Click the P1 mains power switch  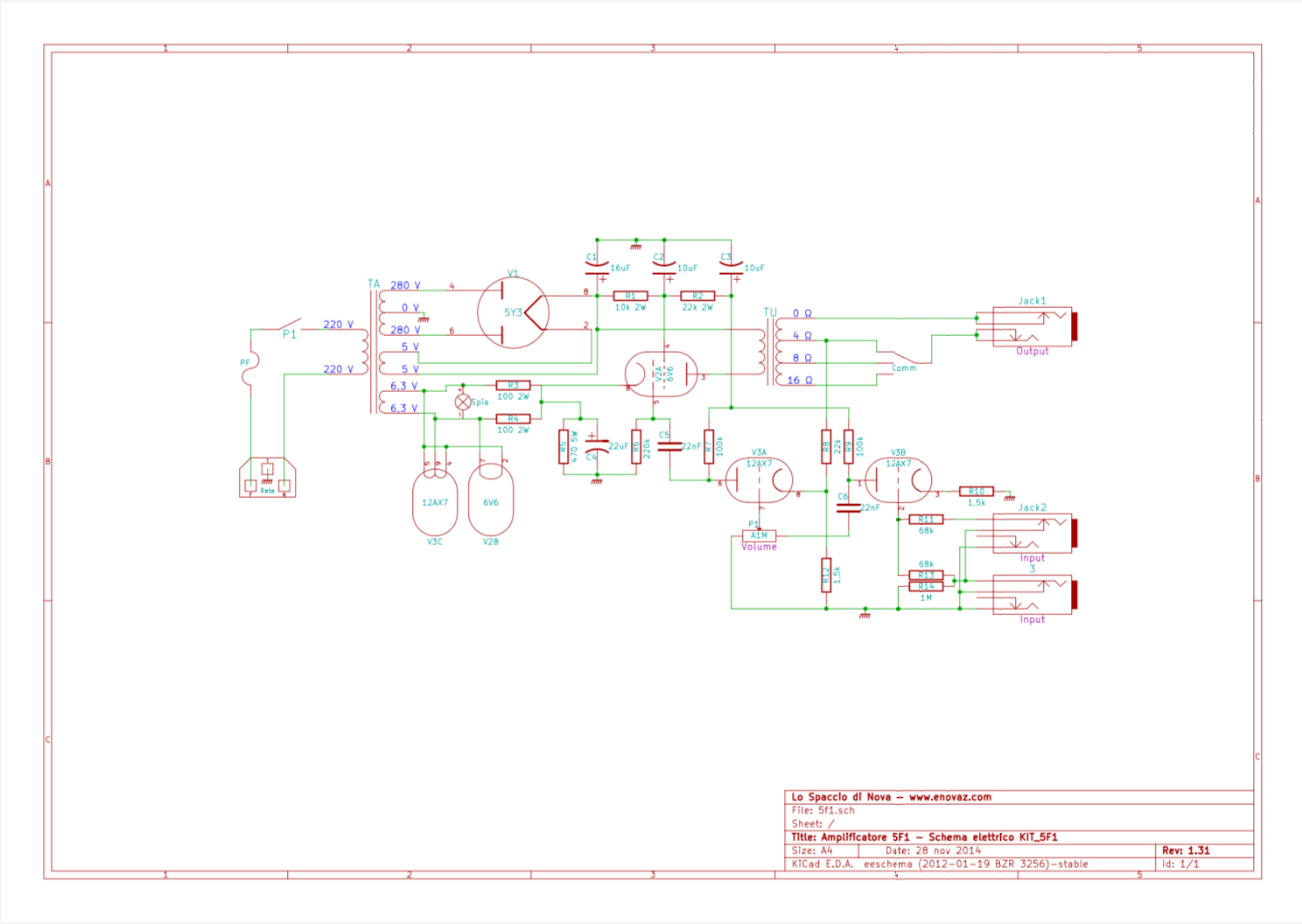tap(288, 325)
